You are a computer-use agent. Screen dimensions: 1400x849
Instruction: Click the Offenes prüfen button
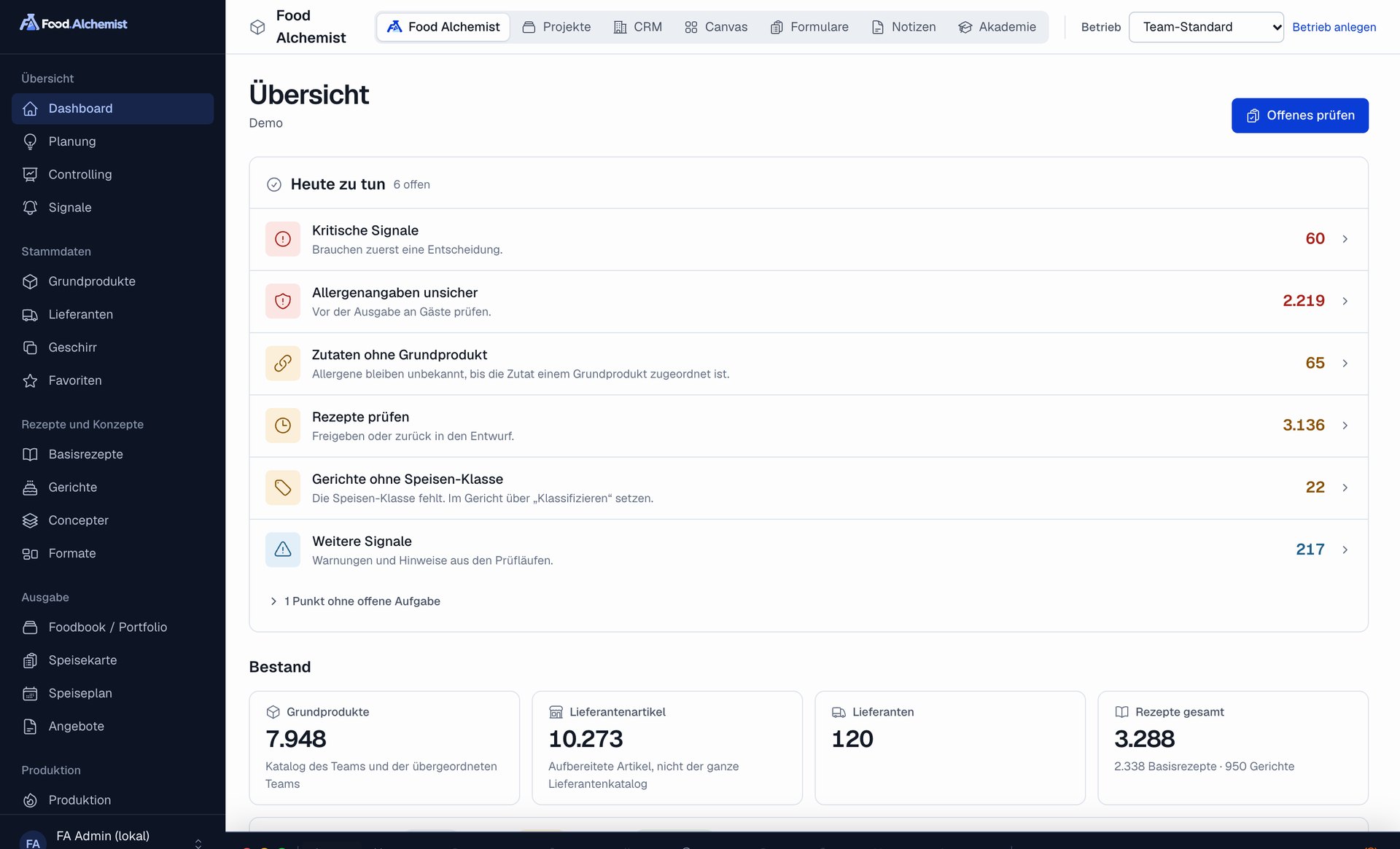[x=1299, y=116]
